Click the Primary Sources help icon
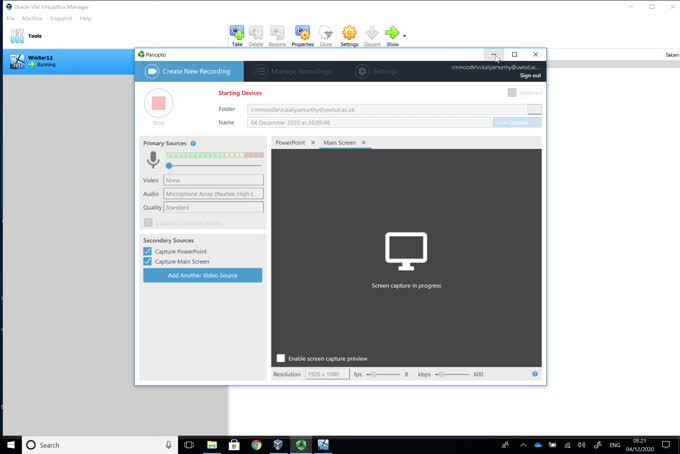Screen dimensions: 680x454 [193, 143]
